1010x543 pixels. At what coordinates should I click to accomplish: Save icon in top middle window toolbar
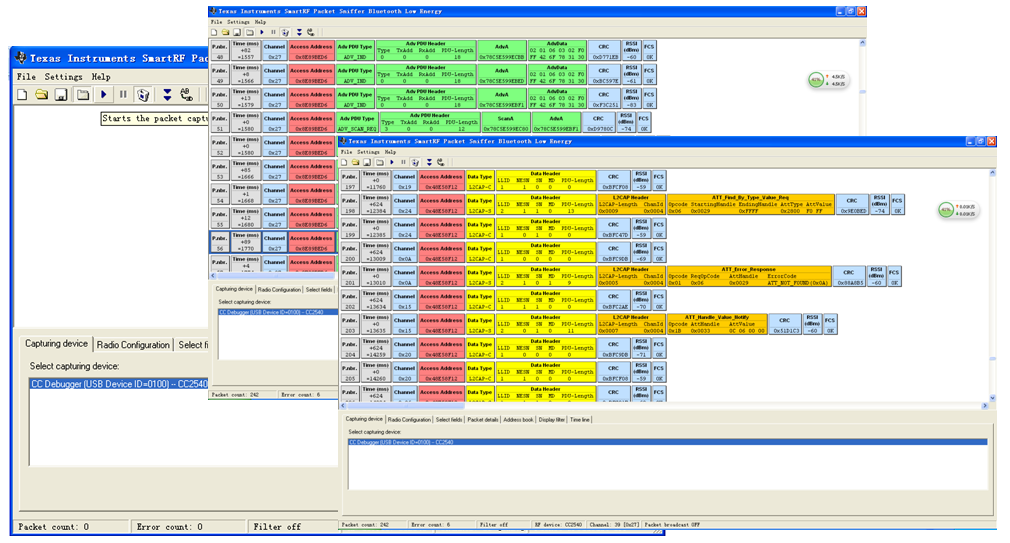point(237,32)
